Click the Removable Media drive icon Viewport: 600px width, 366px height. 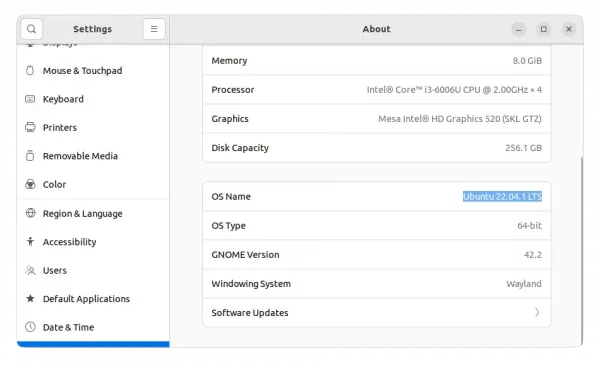pos(30,156)
